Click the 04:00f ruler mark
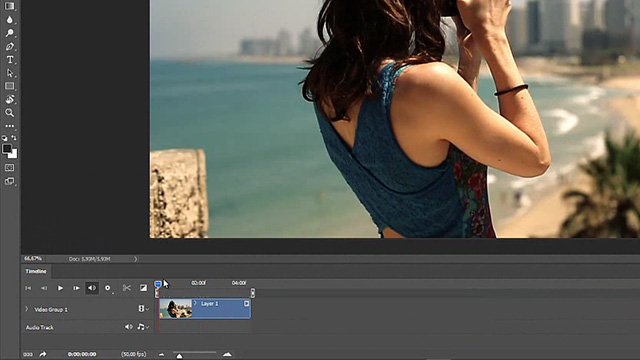The width and height of the screenshot is (640, 360). coord(239,283)
